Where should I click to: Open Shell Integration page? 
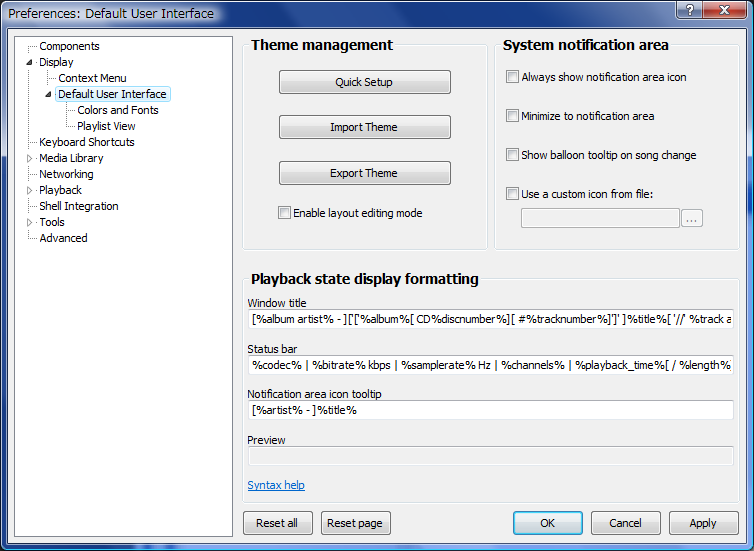click(79, 206)
